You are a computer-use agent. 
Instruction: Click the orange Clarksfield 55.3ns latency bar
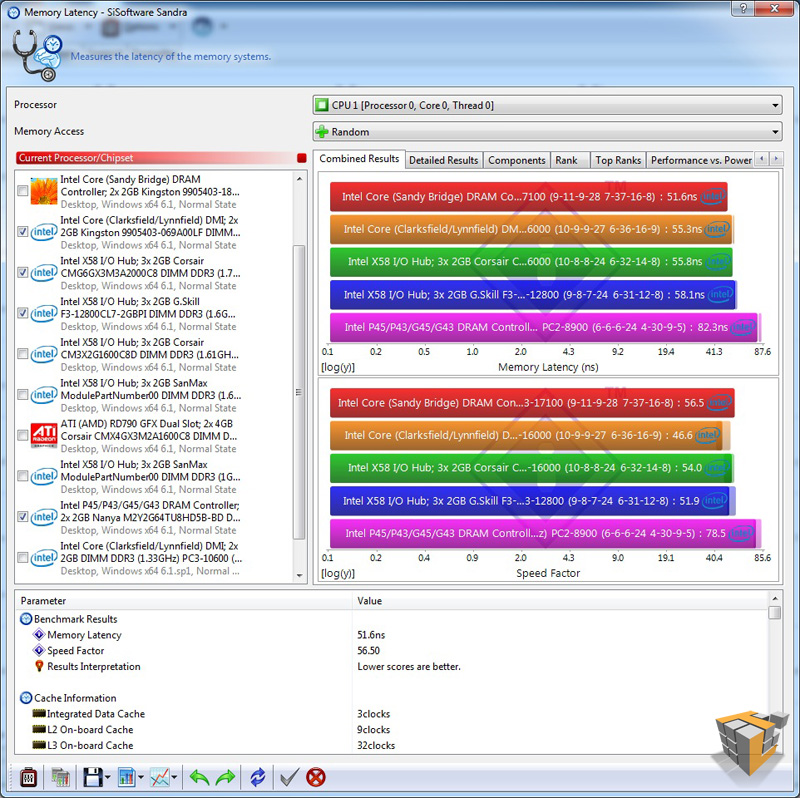click(531, 229)
